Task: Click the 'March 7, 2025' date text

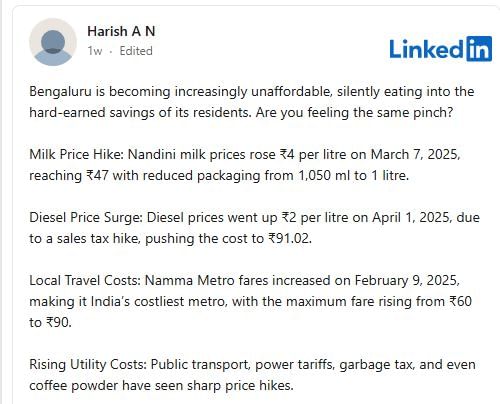Action: (x=415, y=155)
